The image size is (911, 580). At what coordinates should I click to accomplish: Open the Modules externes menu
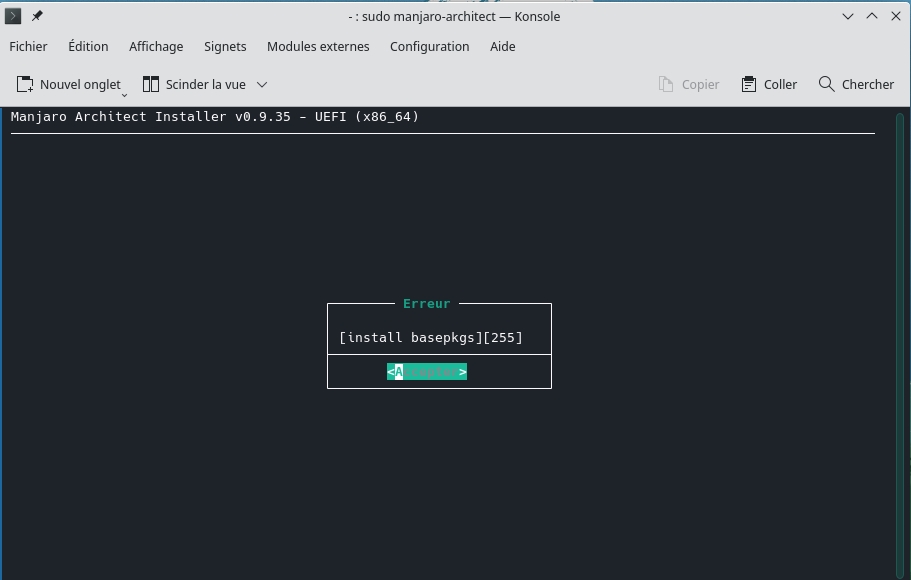[x=318, y=46]
